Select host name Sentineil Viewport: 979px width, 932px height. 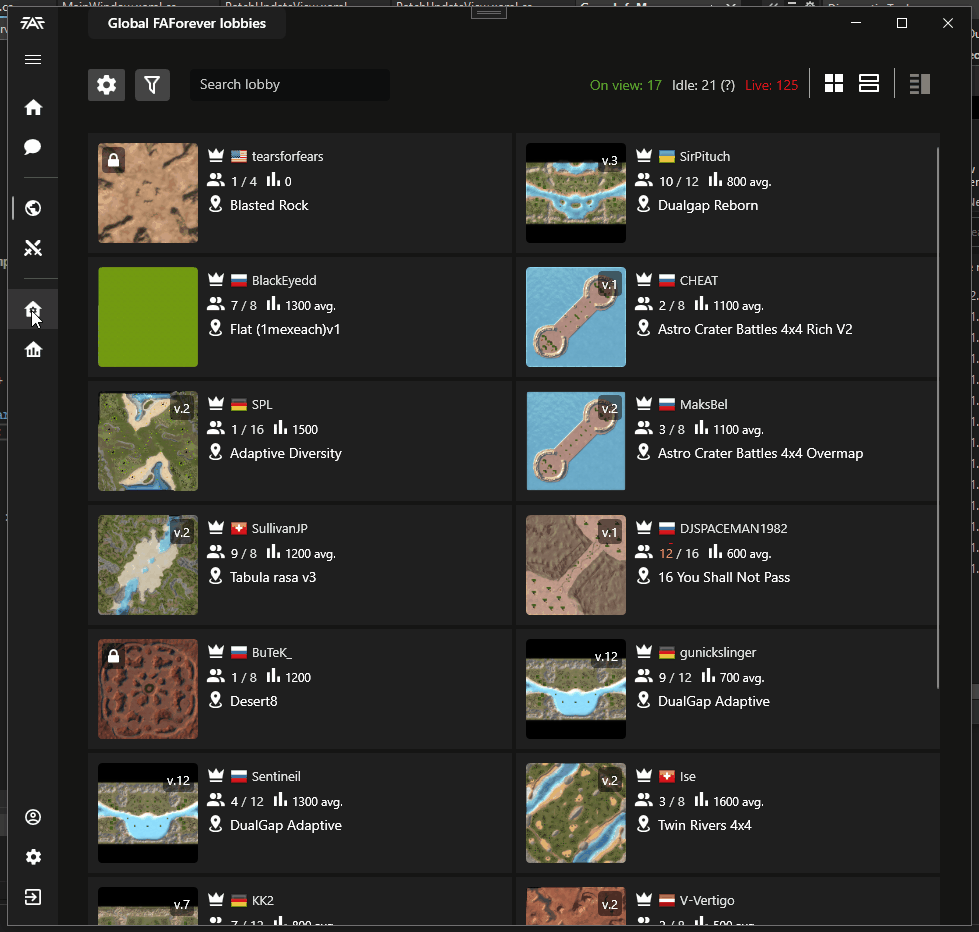(275, 776)
